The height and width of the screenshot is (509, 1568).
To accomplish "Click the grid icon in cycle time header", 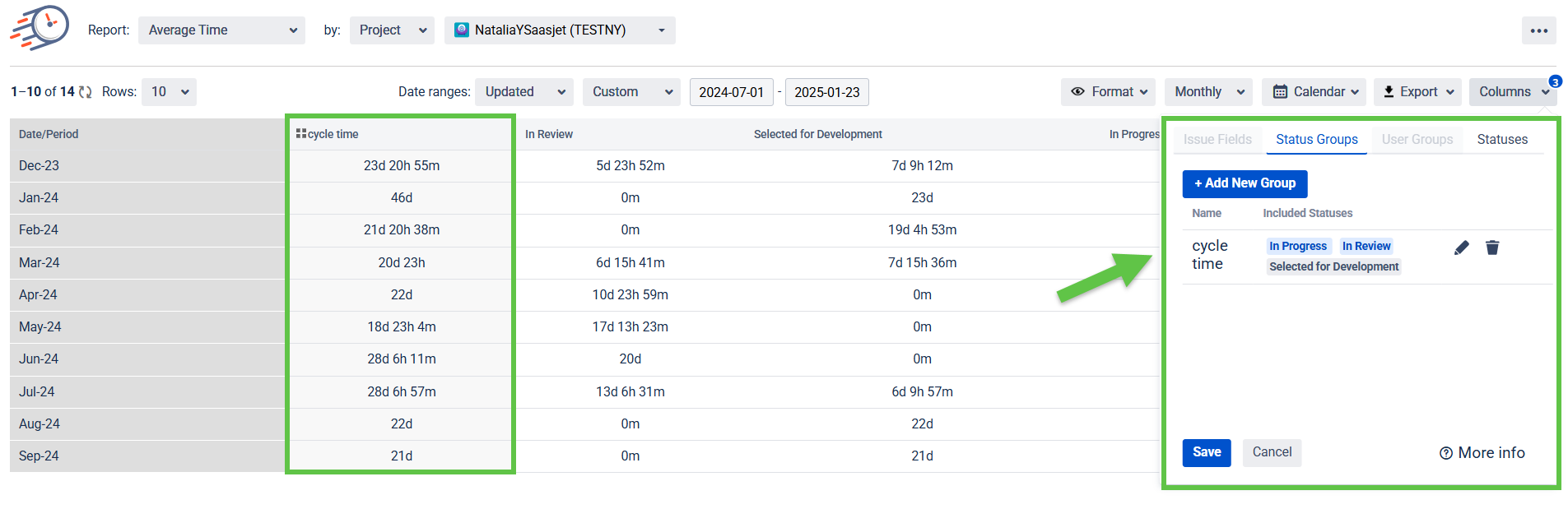I will 301,134.
